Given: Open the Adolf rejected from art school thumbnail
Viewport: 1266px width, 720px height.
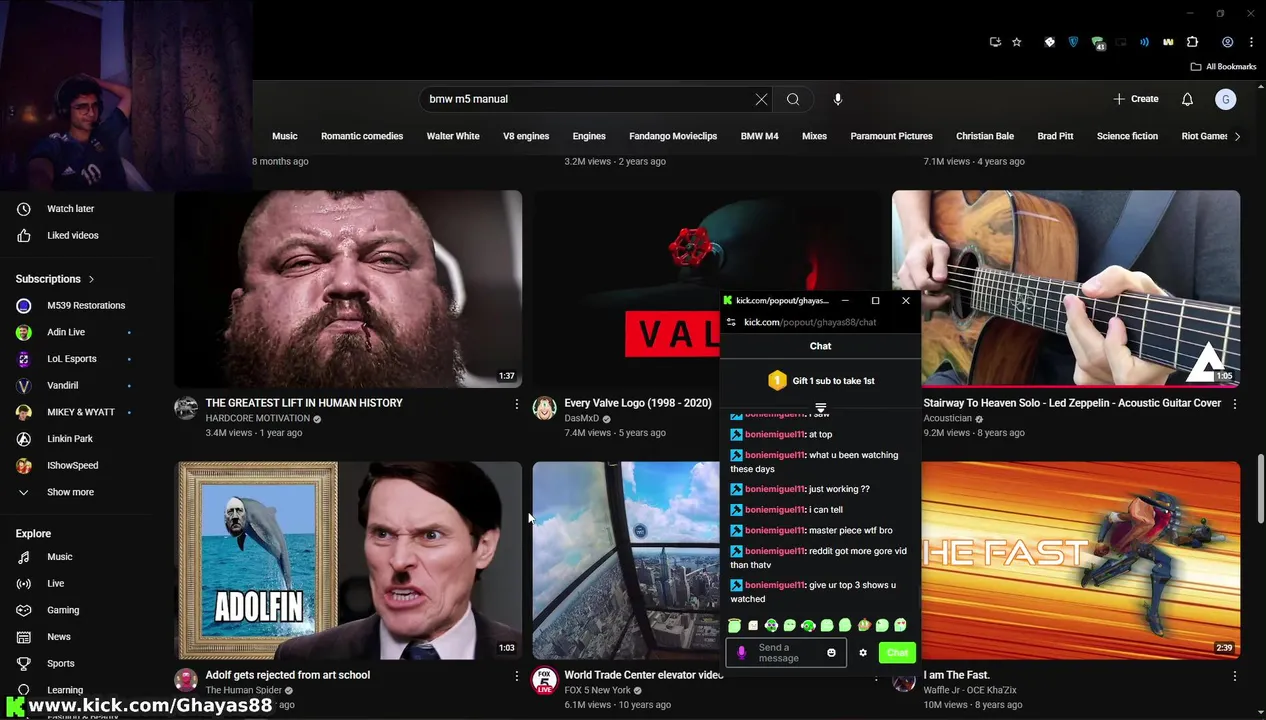Looking at the screenshot, I should pyautogui.click(x=348, y=560).
